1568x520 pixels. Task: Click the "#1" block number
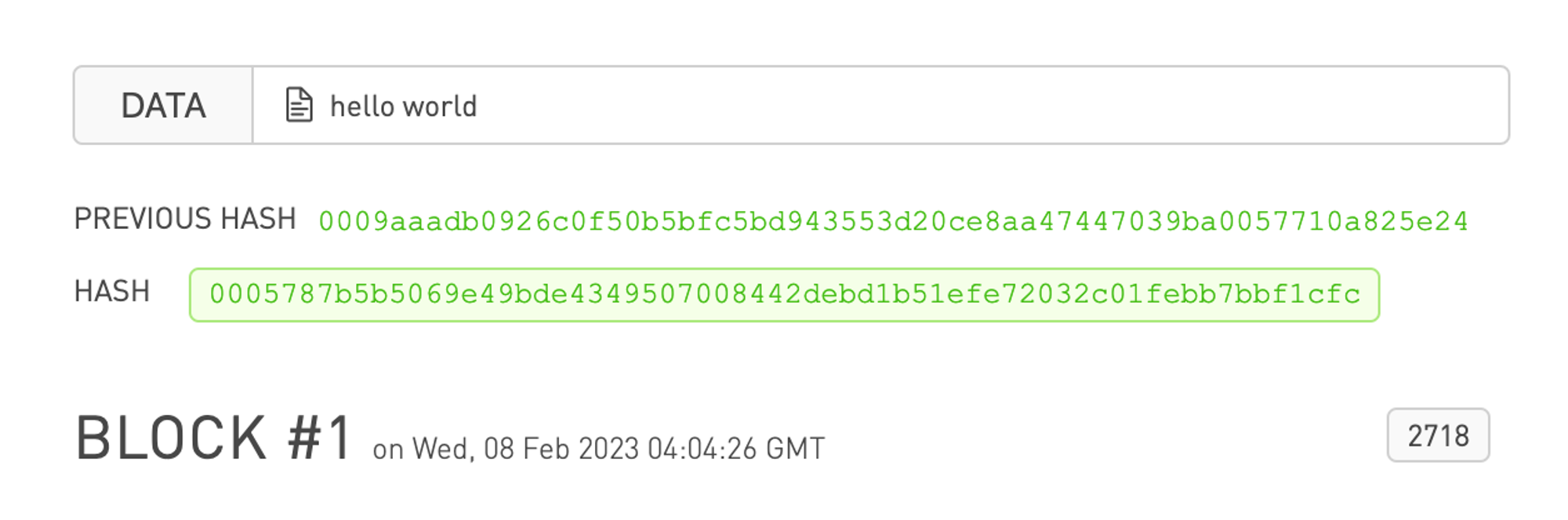(320, 438)
